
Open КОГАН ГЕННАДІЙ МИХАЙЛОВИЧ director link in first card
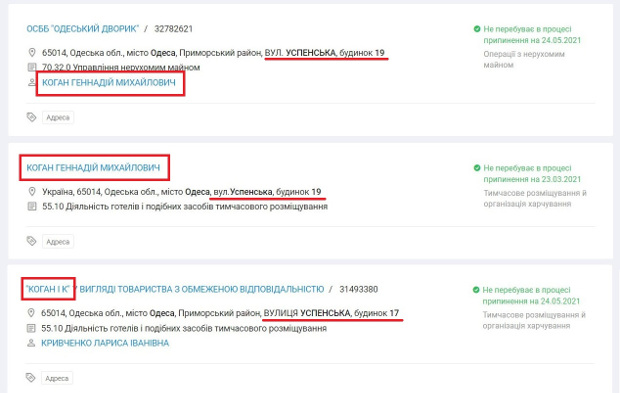coord(109,83)
